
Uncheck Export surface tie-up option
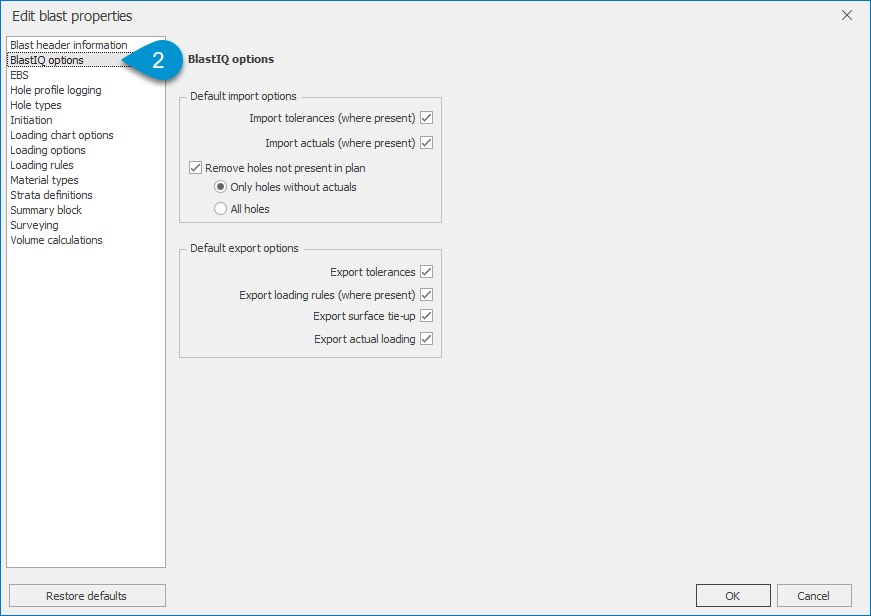coord(426,316)
